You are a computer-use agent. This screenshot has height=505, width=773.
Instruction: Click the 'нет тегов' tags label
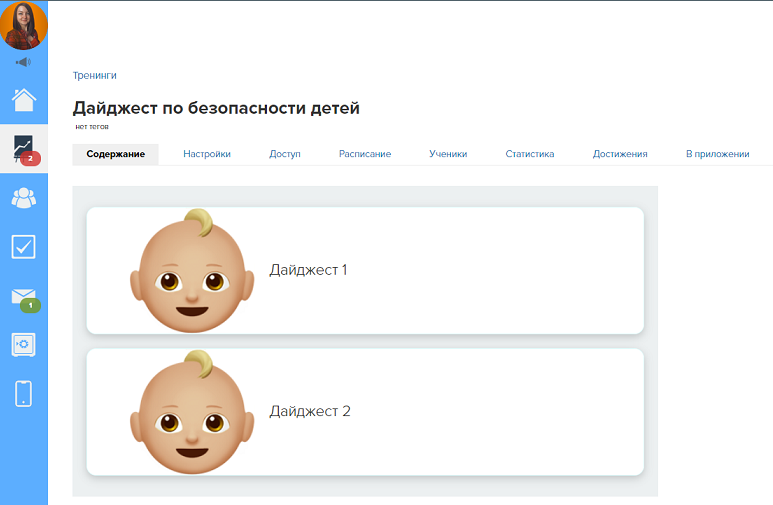(92, 127)
